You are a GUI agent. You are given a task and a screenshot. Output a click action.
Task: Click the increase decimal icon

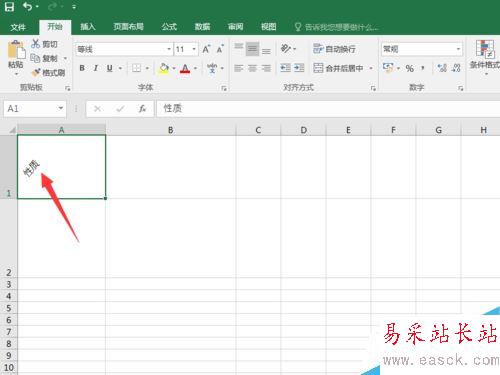click(x=442, y=68)
